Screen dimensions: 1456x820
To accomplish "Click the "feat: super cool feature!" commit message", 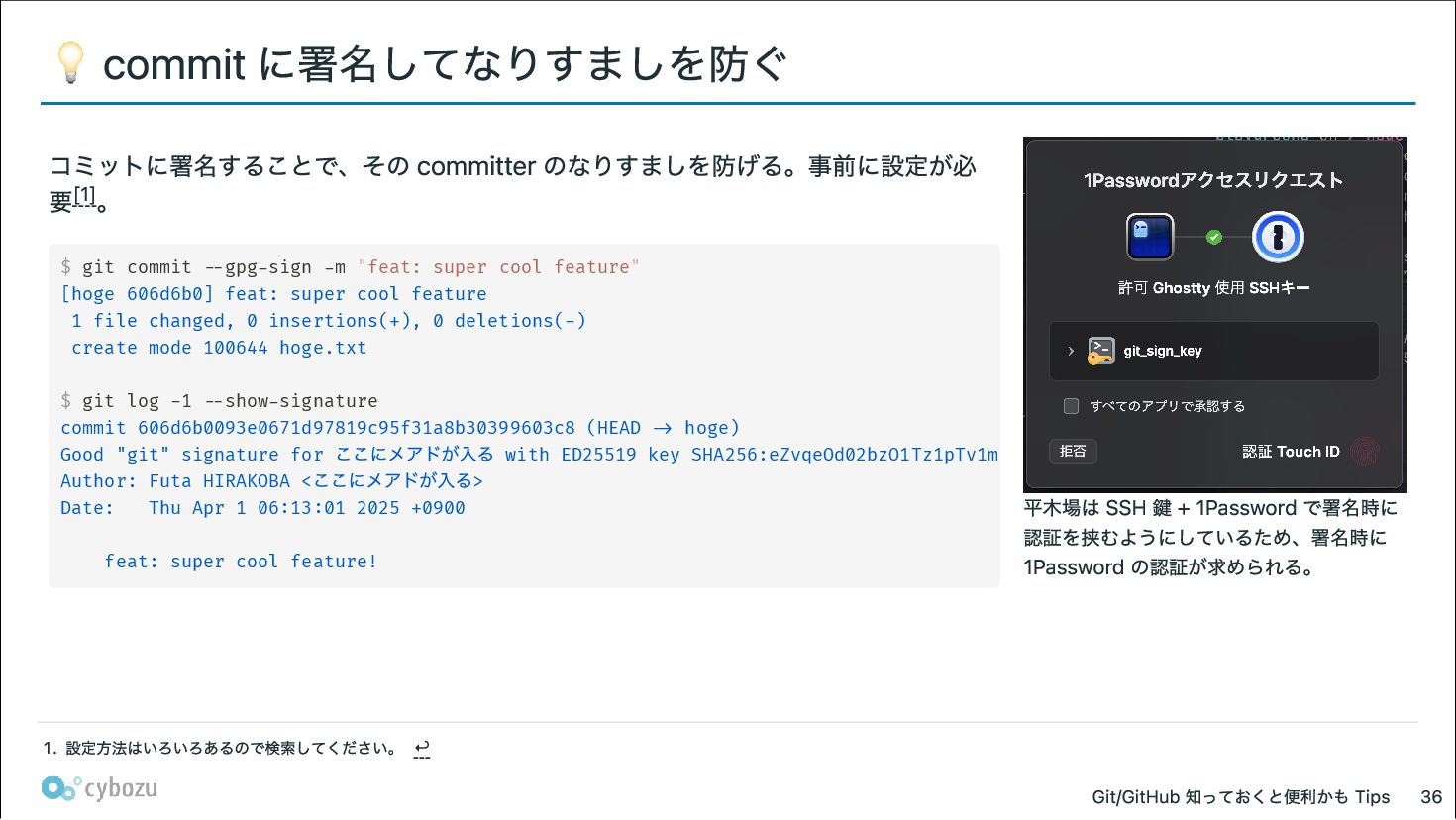I will point(241,562).
